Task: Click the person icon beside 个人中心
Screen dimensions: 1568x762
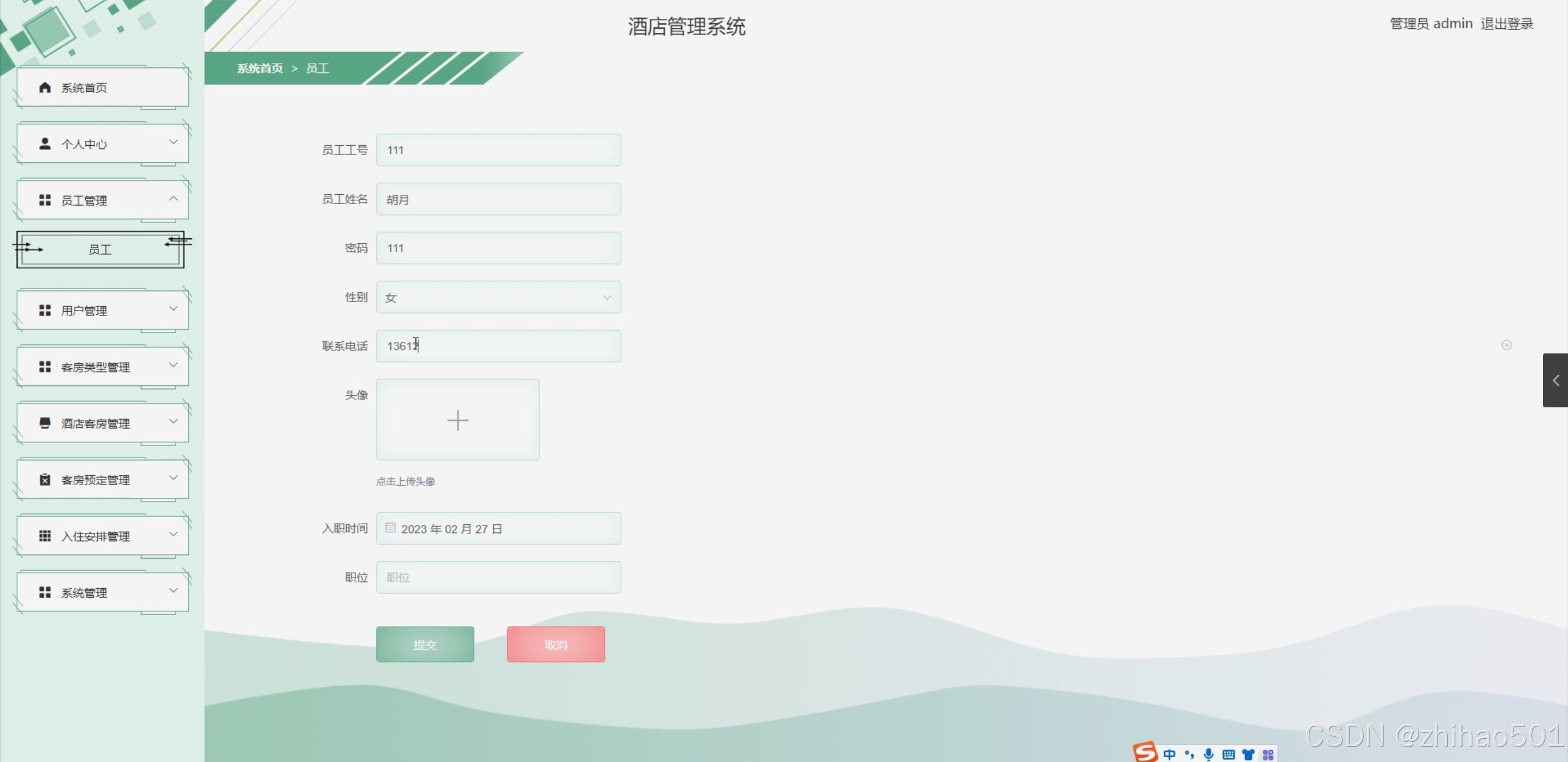Action: (x=45, y=144)
